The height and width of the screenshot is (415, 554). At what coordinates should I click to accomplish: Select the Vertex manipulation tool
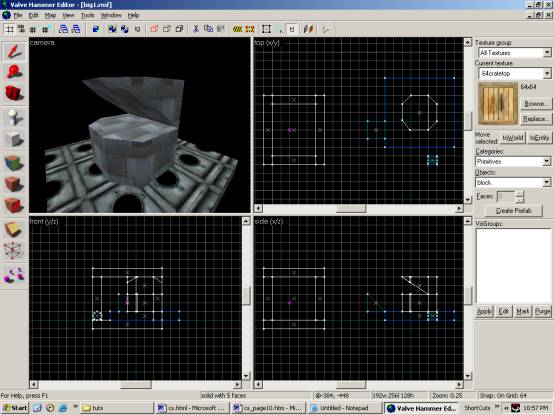click(x=14, y=251)
